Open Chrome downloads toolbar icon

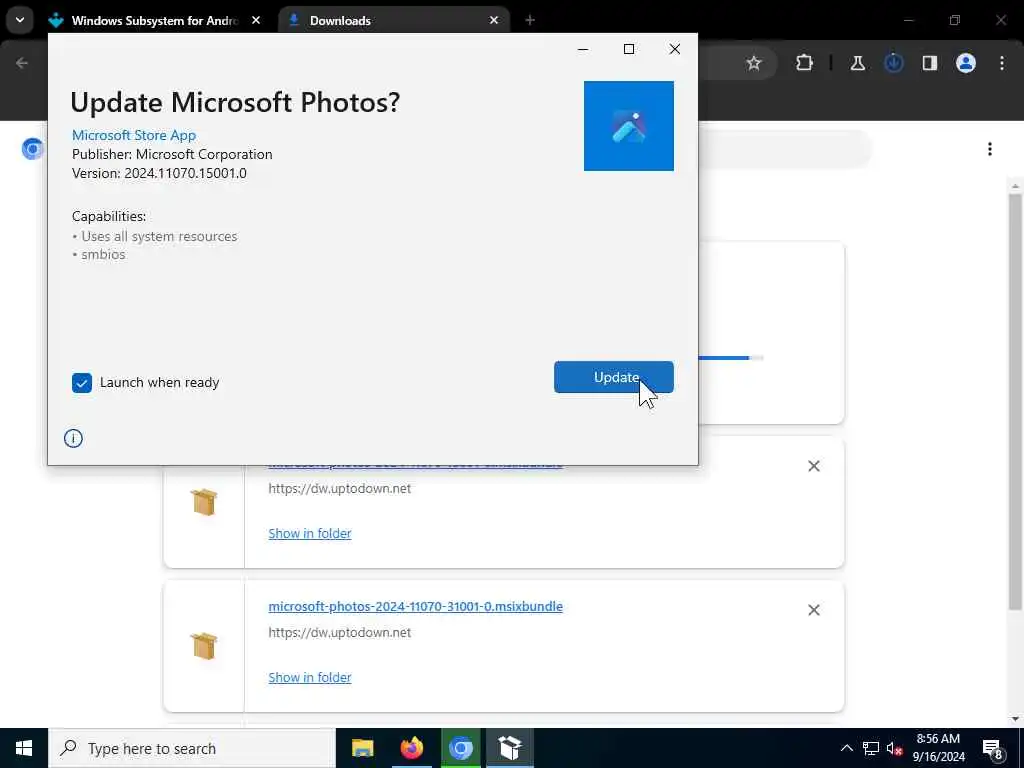point(893,63)
